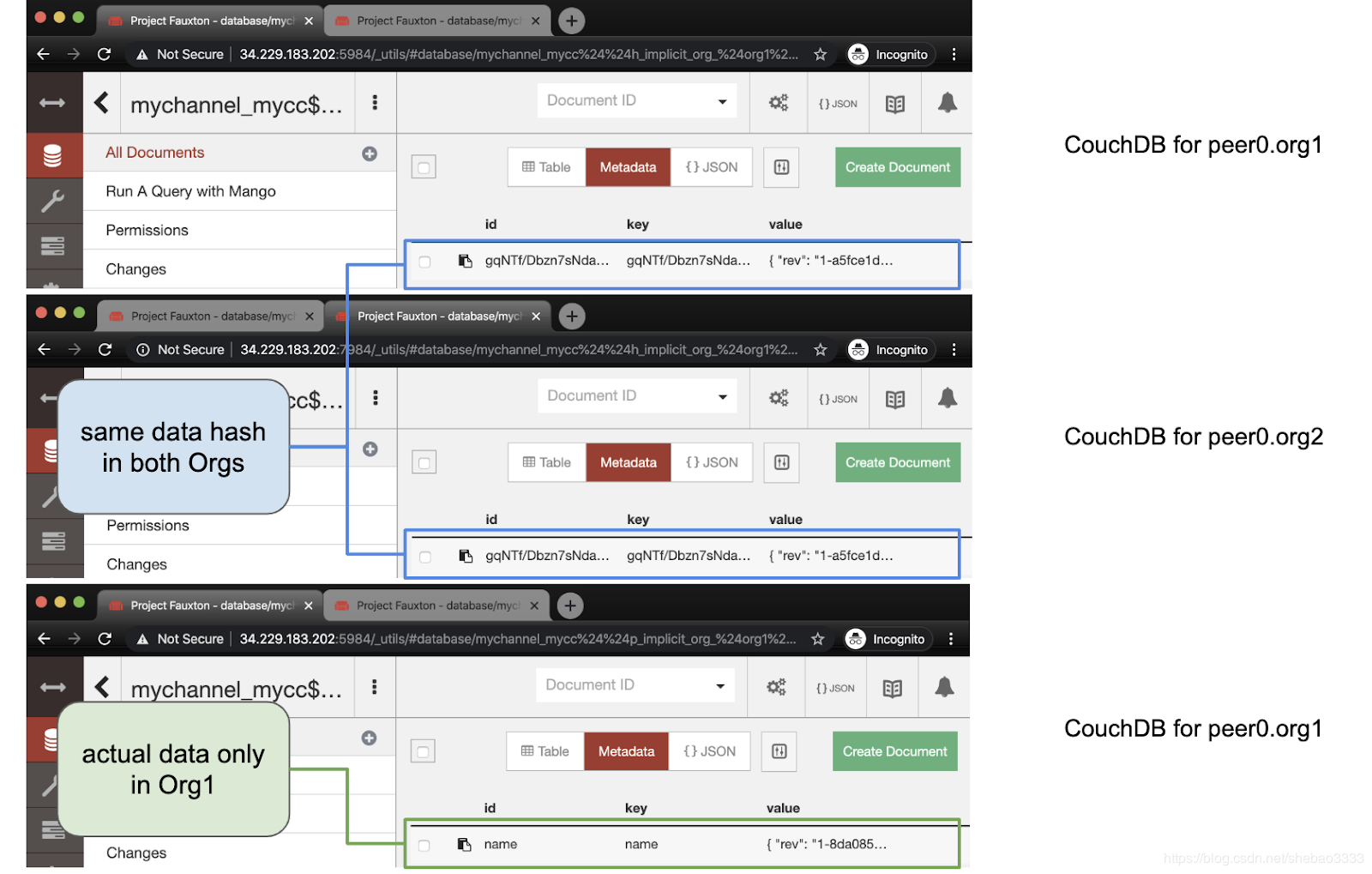Toggle column layout icon in top window
Viewport: 1372px width, 874px height.
(x=781, y=167)
